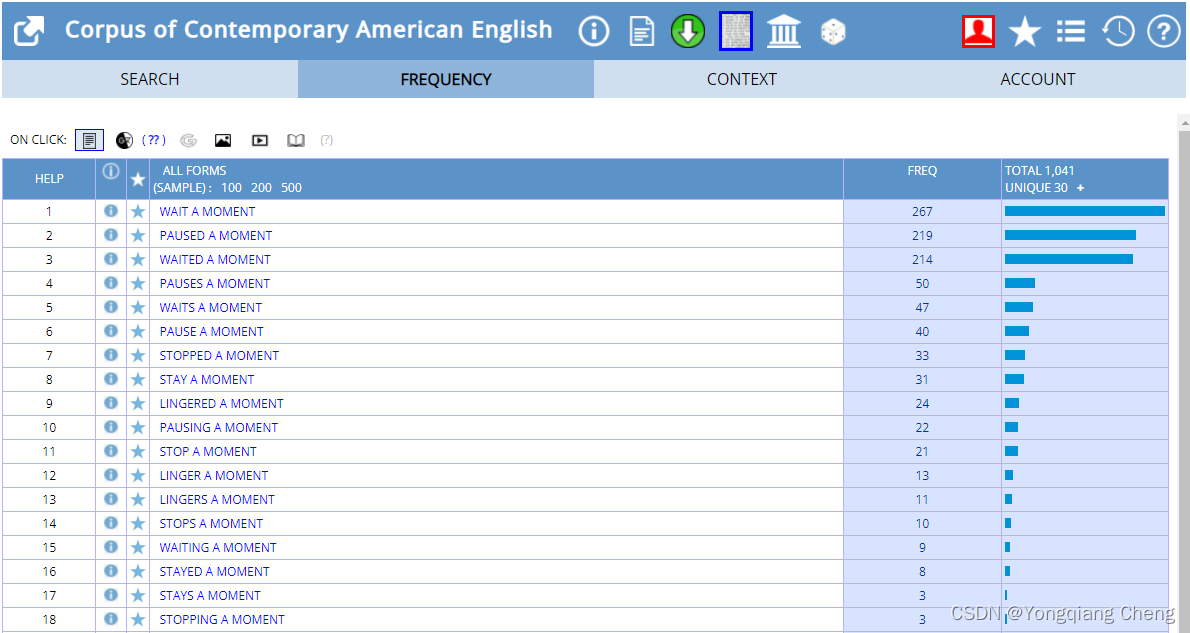1190x633 pixels.
Task: Click the info icon for STAY A MOMENT
Action: tap(111, 379)
